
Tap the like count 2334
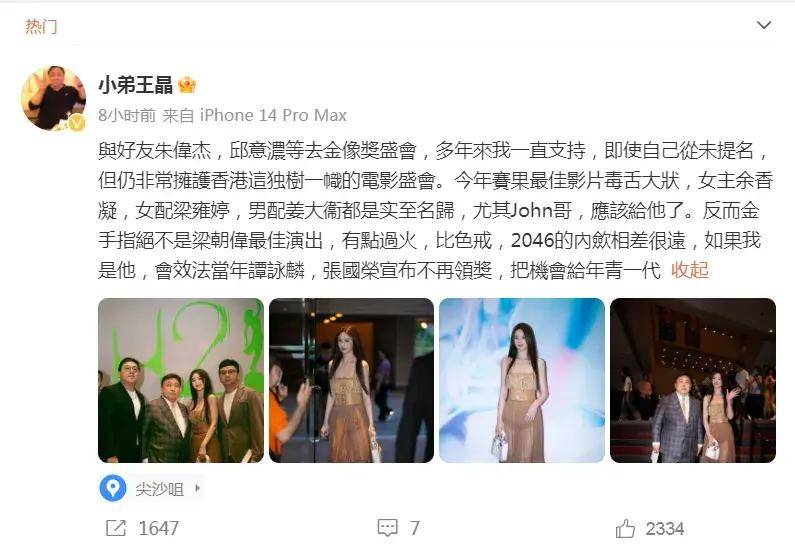tap(665, 529)
